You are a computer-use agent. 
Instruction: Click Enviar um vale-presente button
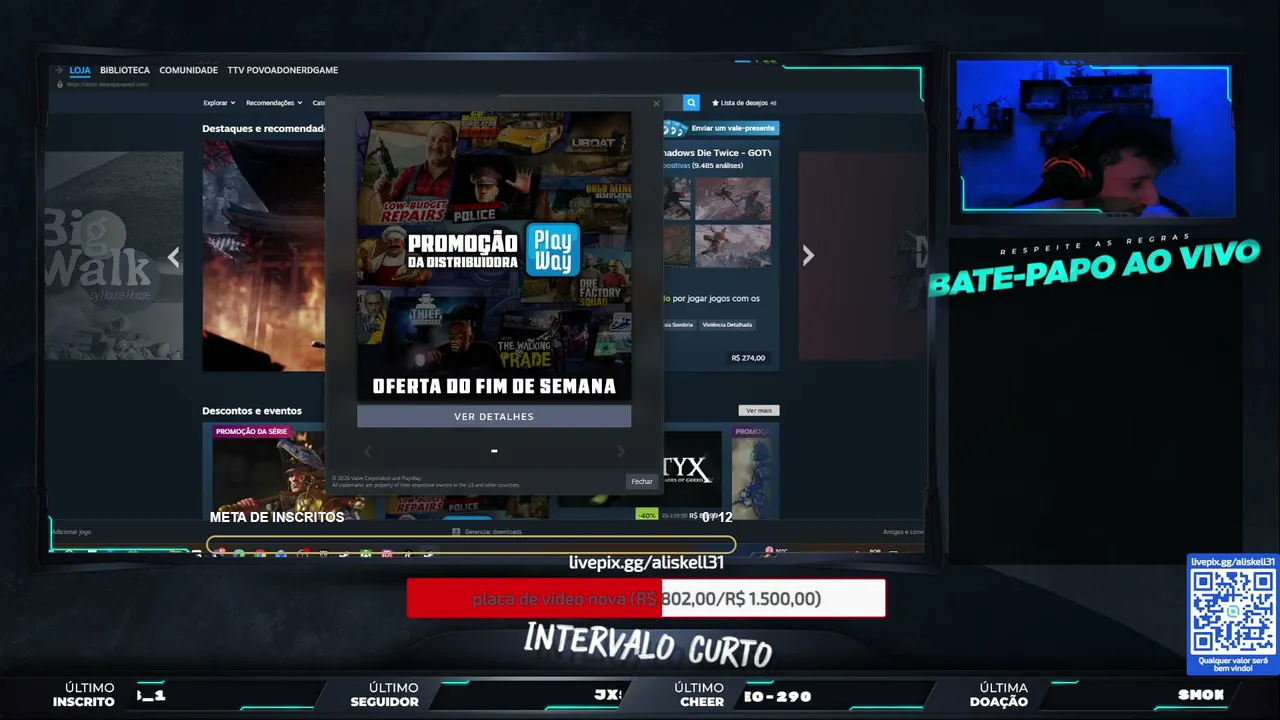[x=720, y=128]
